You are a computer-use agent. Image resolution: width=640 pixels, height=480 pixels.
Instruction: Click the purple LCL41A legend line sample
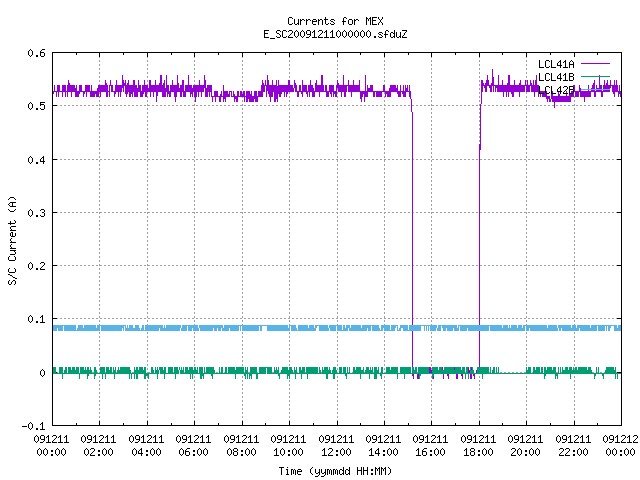(595, 64)
